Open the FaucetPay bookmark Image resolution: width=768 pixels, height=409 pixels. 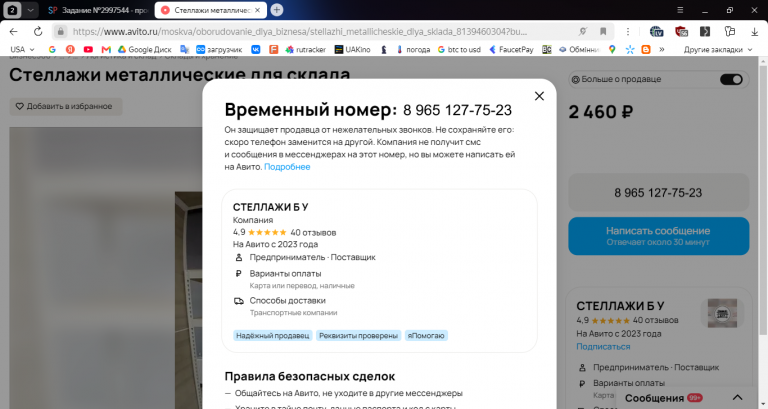(511, 49)
